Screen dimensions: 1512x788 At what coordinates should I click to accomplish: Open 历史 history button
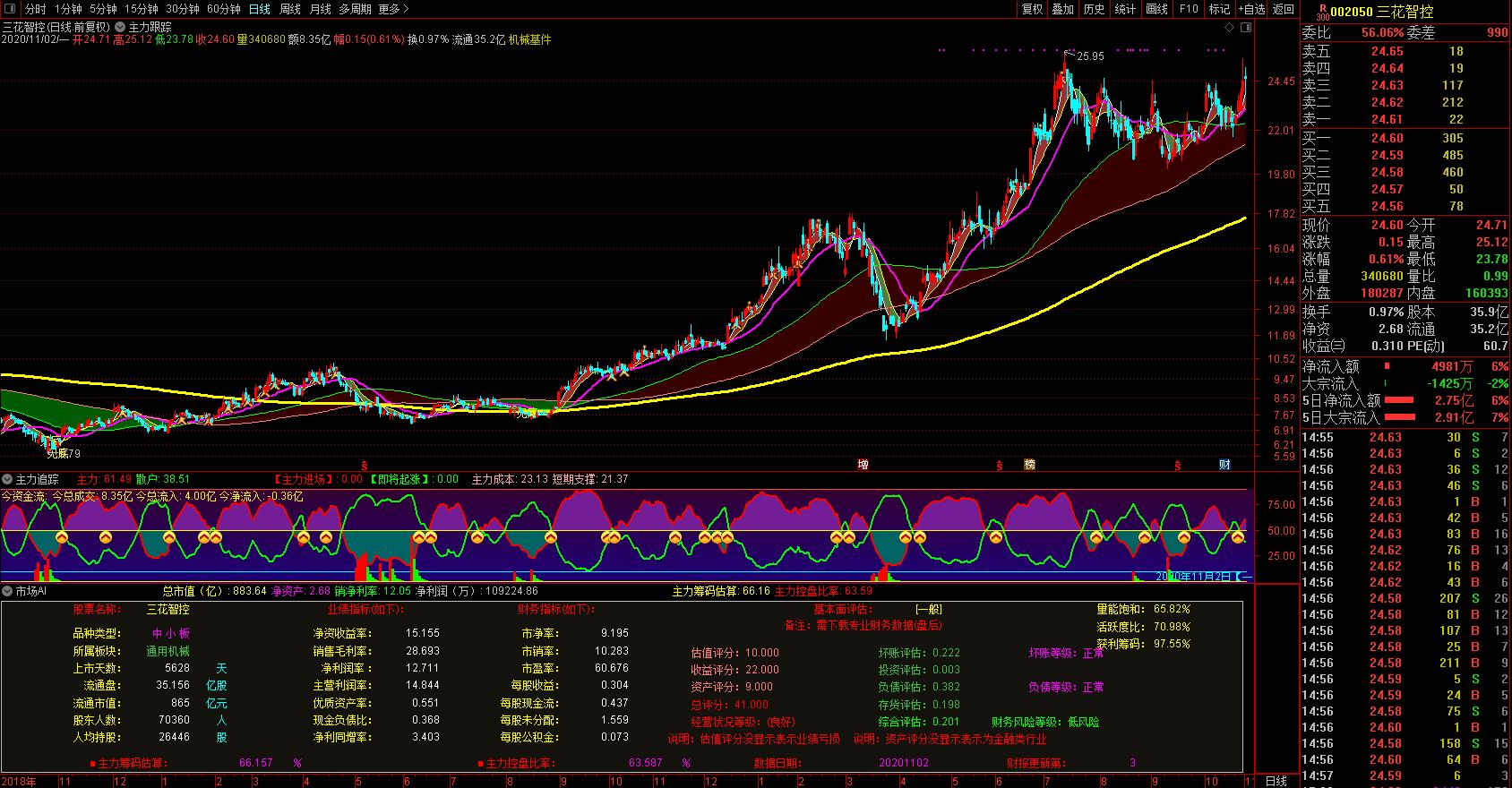coord(1095,9)
